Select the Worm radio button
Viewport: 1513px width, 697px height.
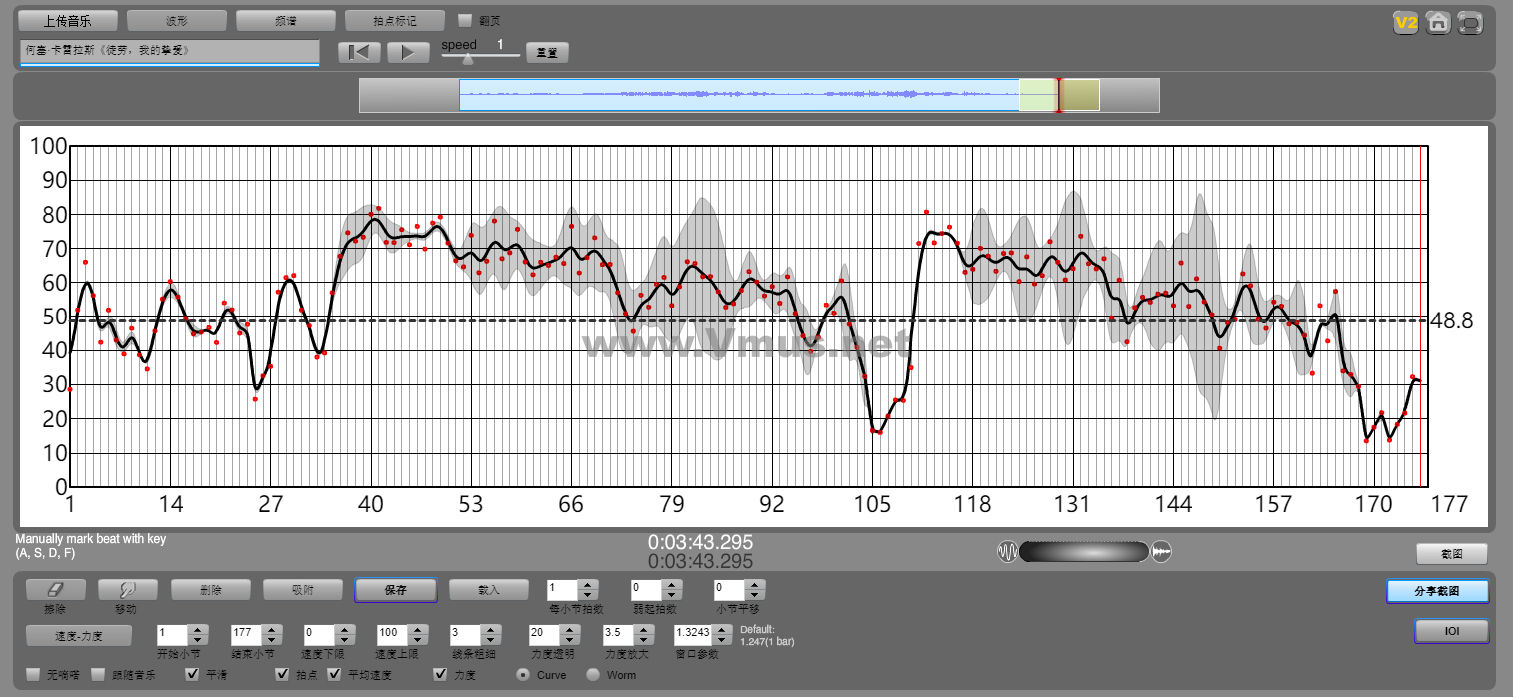pyautogui.click(x=593, y=675)
